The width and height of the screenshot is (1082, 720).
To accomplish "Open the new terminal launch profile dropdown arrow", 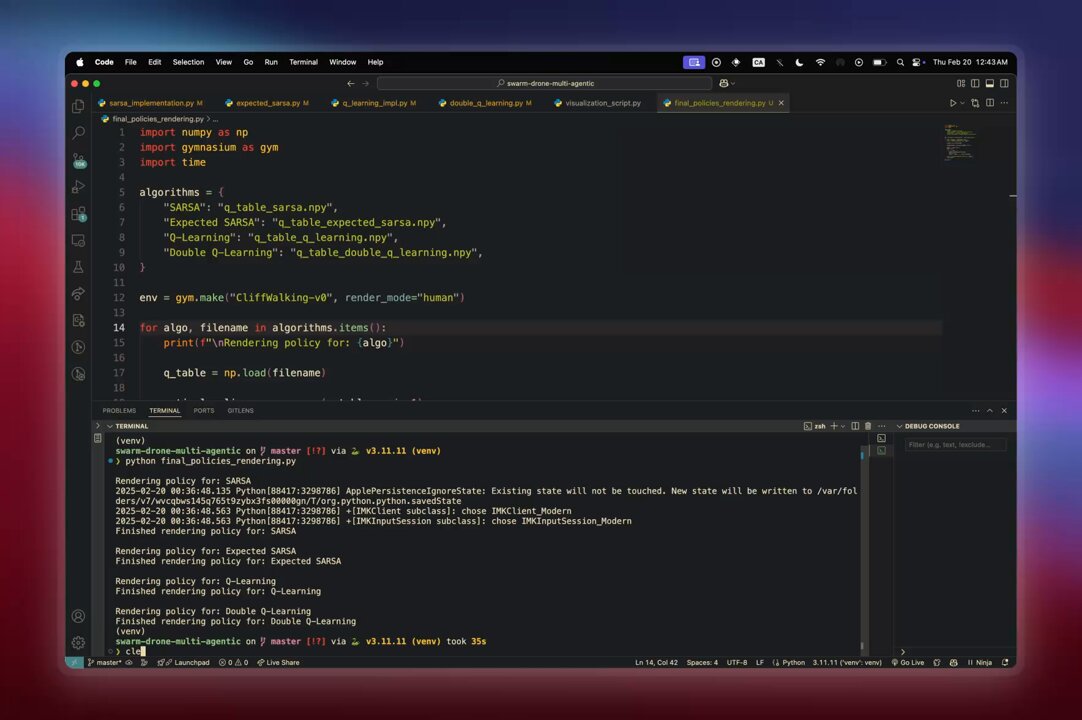I will coord(843,426).
